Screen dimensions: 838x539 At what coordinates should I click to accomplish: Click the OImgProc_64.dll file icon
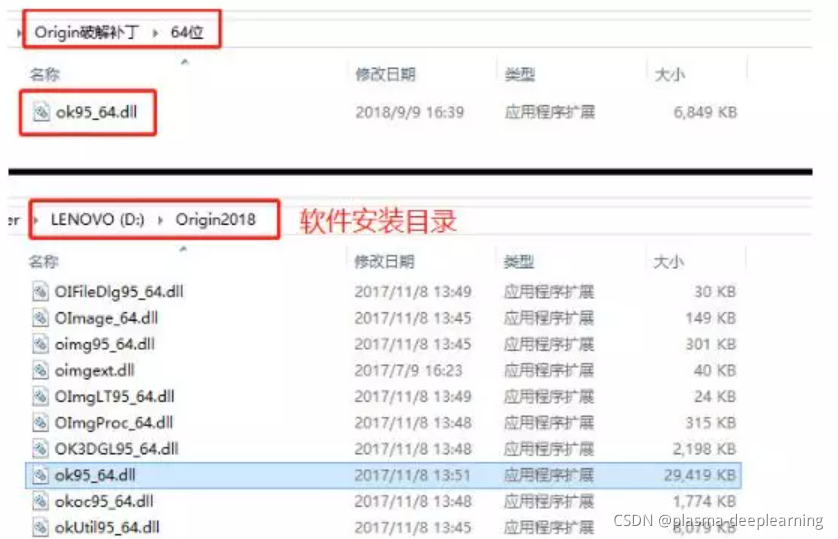(x=40, y=423)
